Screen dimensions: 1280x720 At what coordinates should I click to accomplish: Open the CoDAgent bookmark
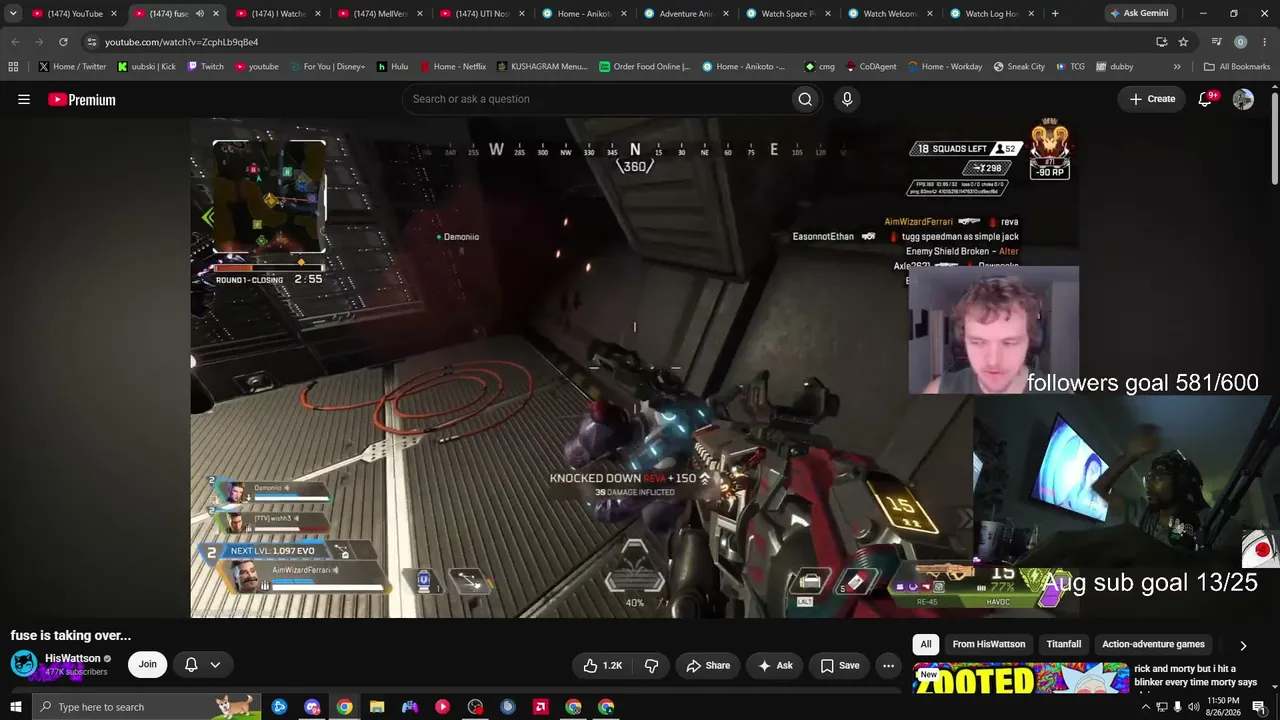[x=871, y=67]
